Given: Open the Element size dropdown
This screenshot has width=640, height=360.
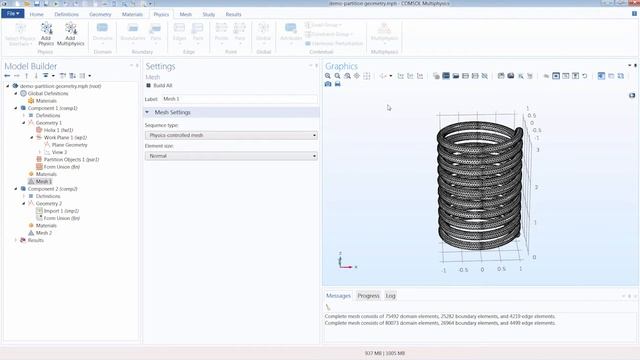Looking at the screenshot, I should (x=231, y=156).
